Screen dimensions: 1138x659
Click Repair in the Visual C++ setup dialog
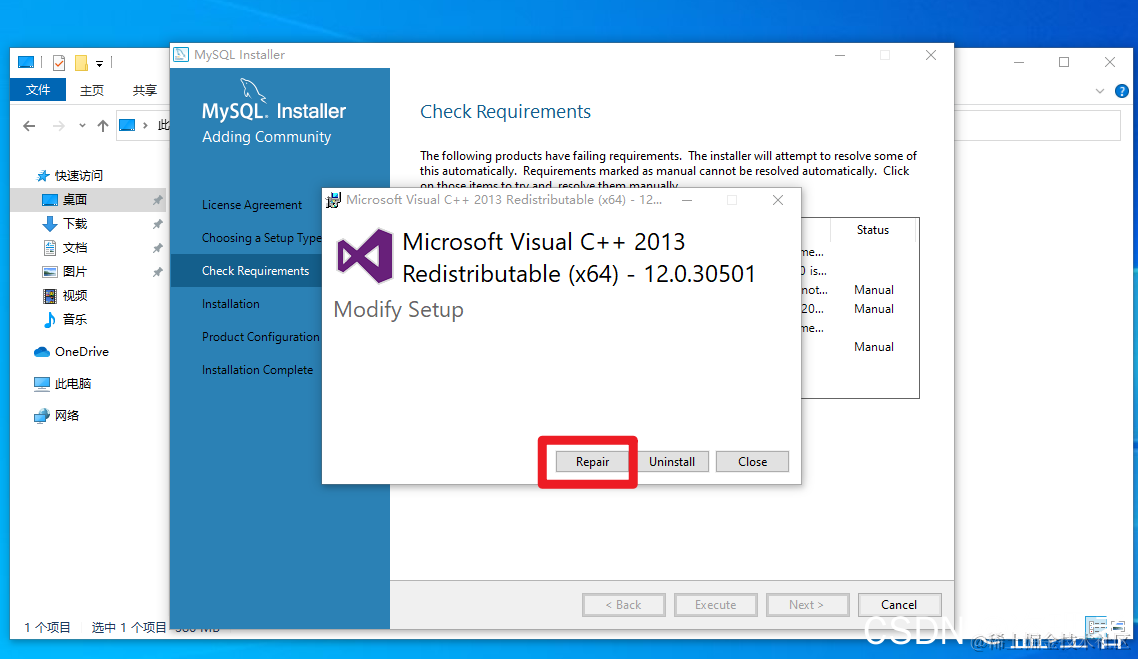592,462
